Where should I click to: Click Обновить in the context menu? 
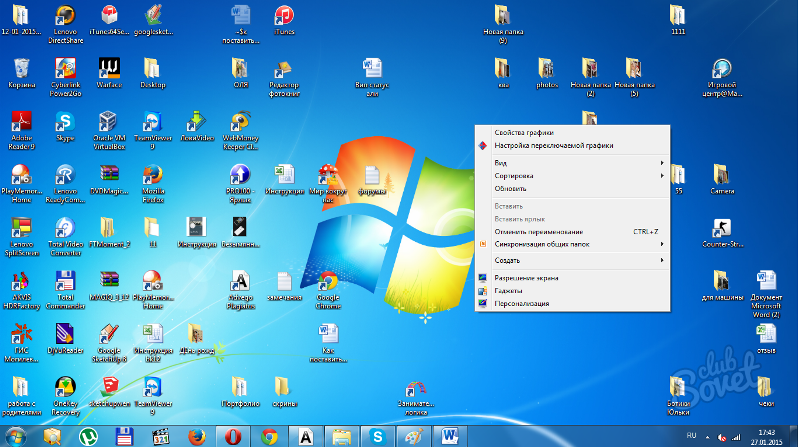510,188
